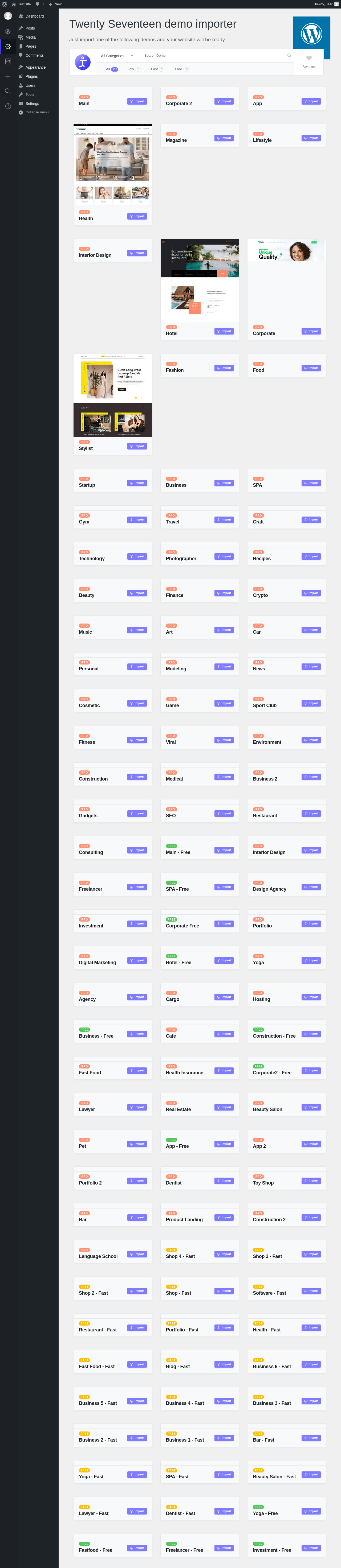
Task: Click the Health Insurance demo title
Action: pos(185,1072)
